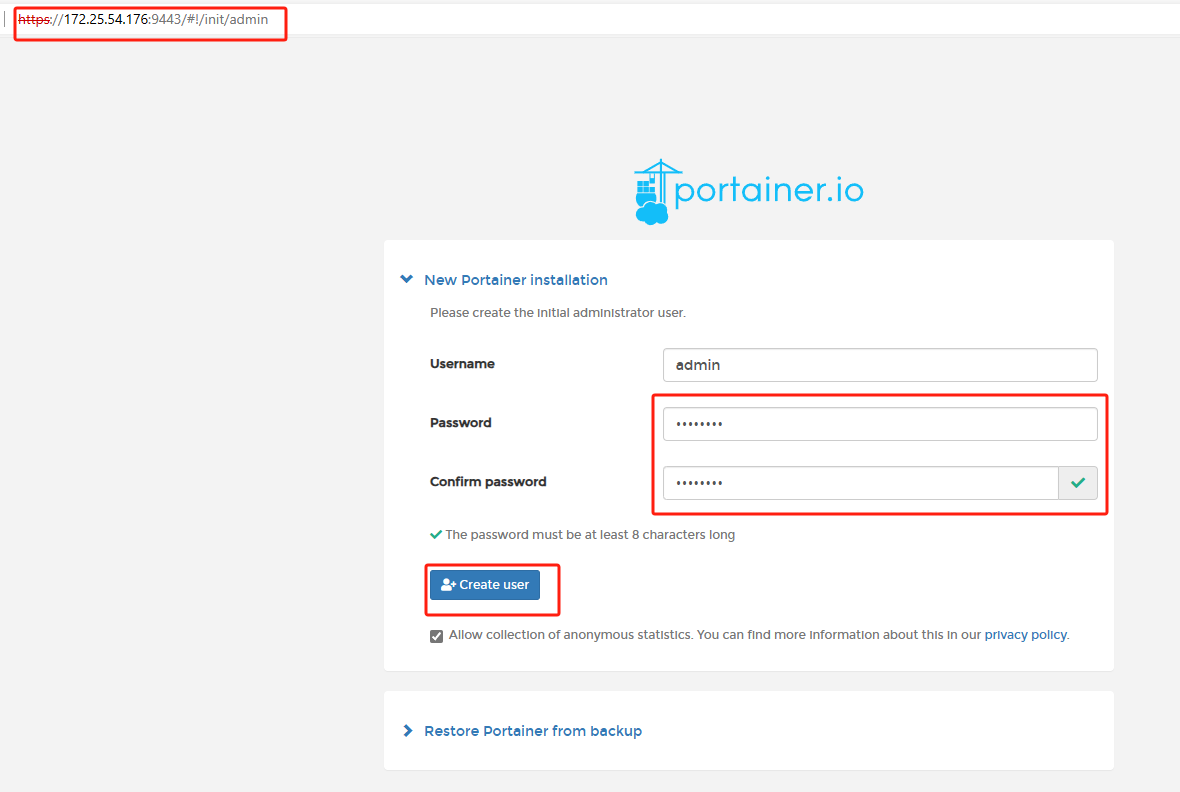Click the portainer.io wordmark text
The height and width of the screenshot is (792, 1180).
pyautogui.click(x=769, y=190)
